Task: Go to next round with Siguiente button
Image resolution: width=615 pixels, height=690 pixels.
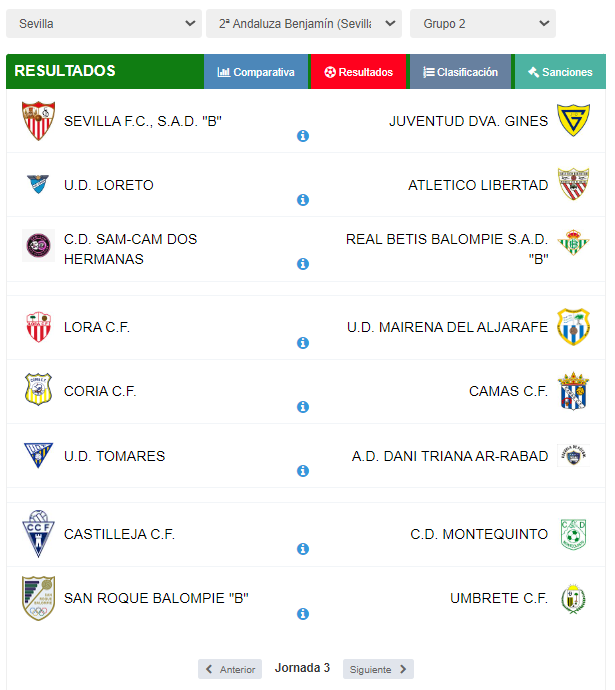Action: pyautogui.click(x=378, y=669)
